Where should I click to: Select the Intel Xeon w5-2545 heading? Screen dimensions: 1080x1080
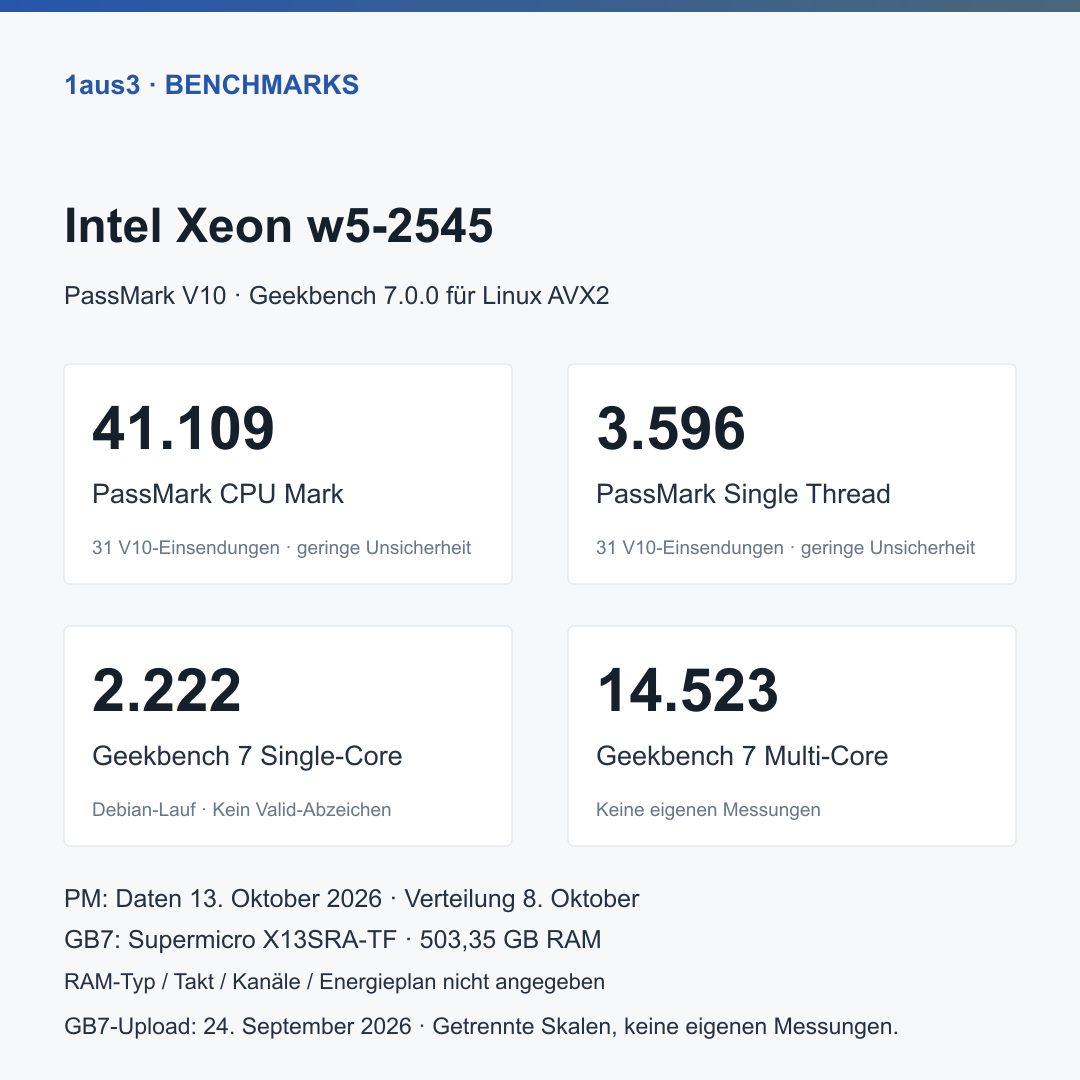coord(278,225)
